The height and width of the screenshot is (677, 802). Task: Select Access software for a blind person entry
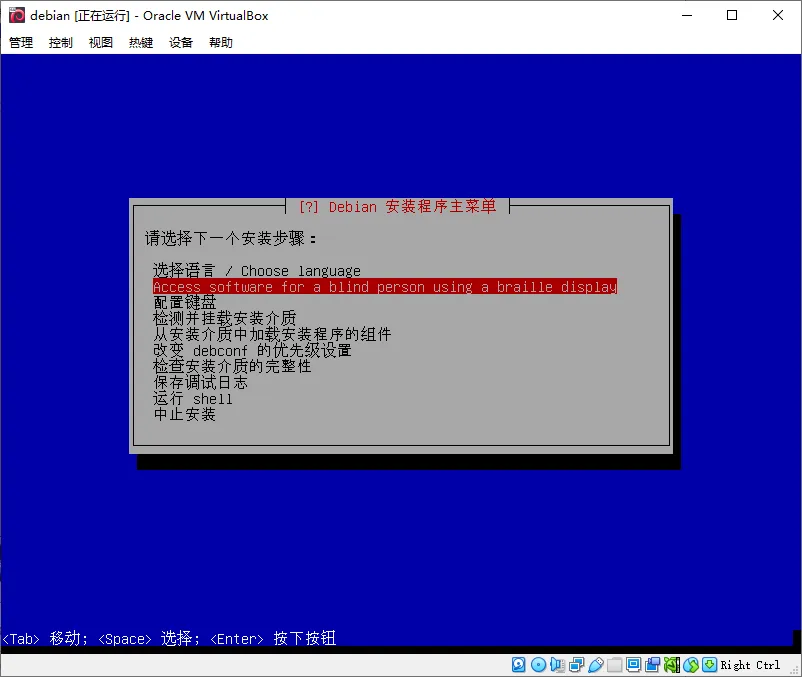(x=385, y=286)
